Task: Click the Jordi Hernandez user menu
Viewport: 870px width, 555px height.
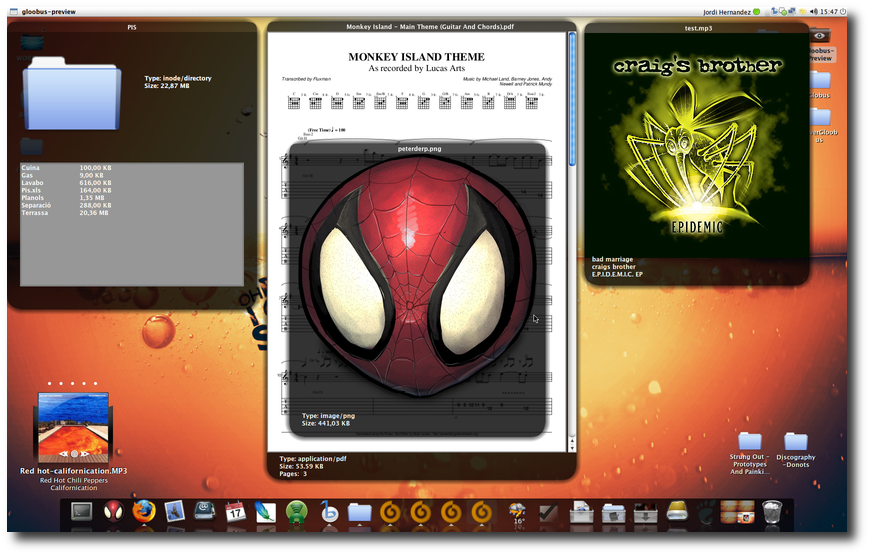Action: click(x=727, y=12)
